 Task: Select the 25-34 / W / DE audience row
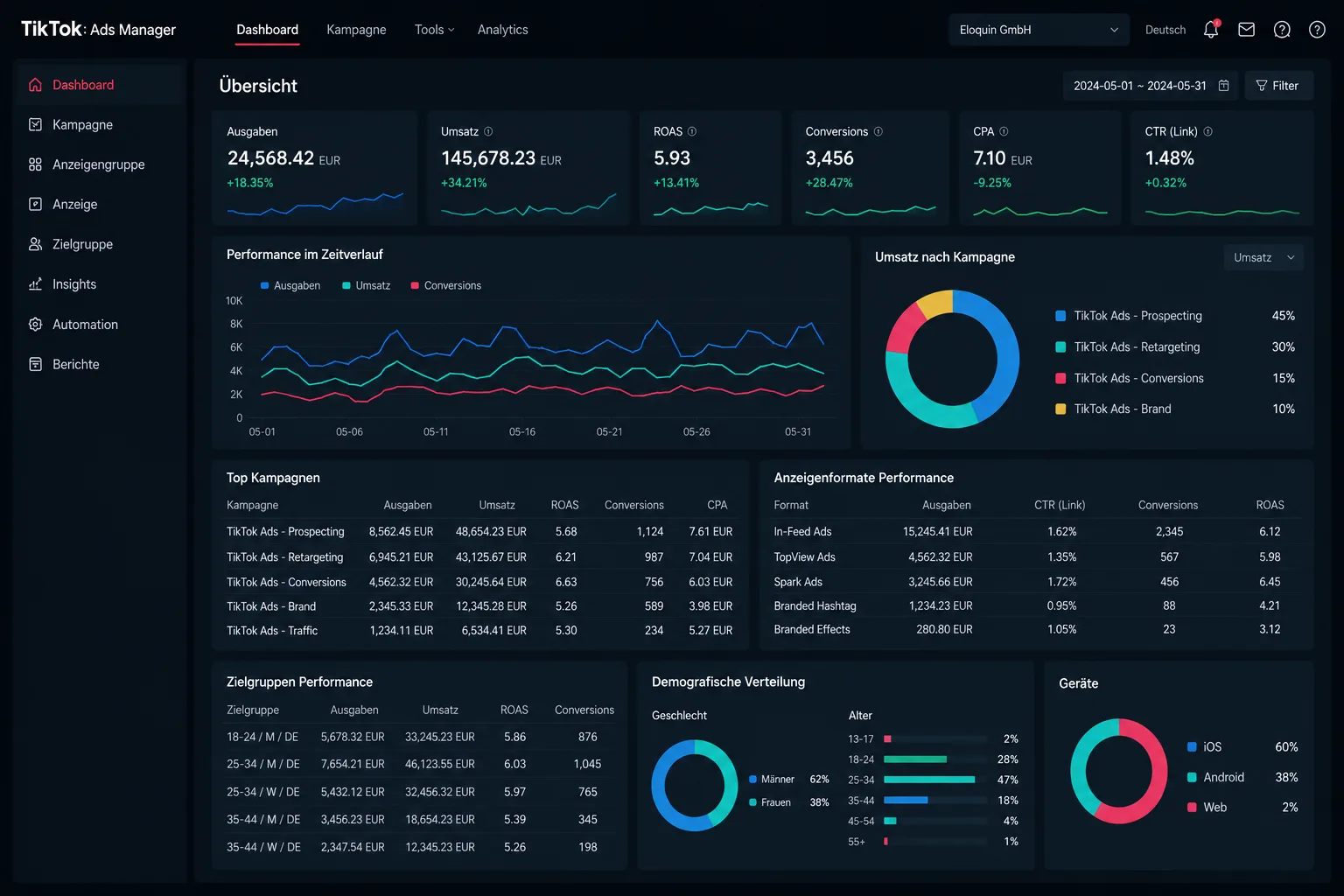420,793
